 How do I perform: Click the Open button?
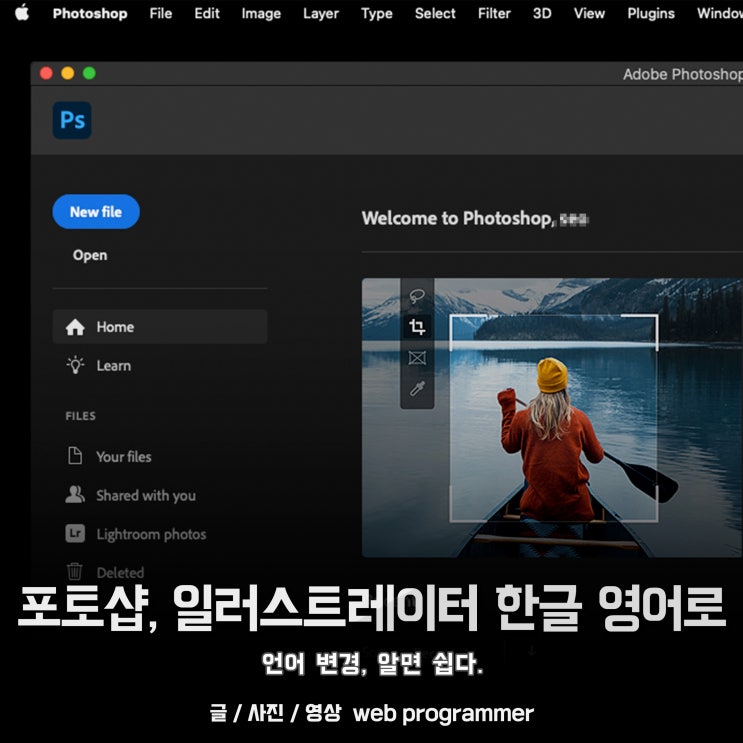[90, 255]
